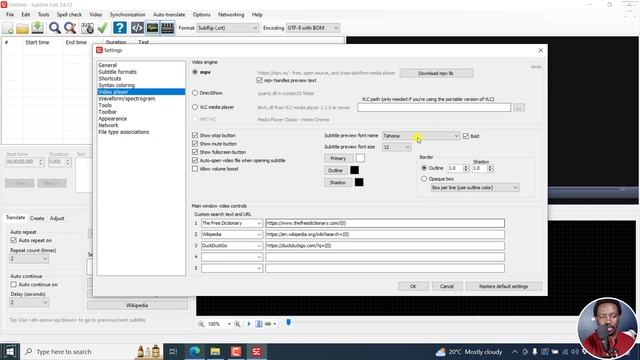The image size is (640, 360).
Task: Click the green checkmark spell check icon
Action: click(102, 28)
